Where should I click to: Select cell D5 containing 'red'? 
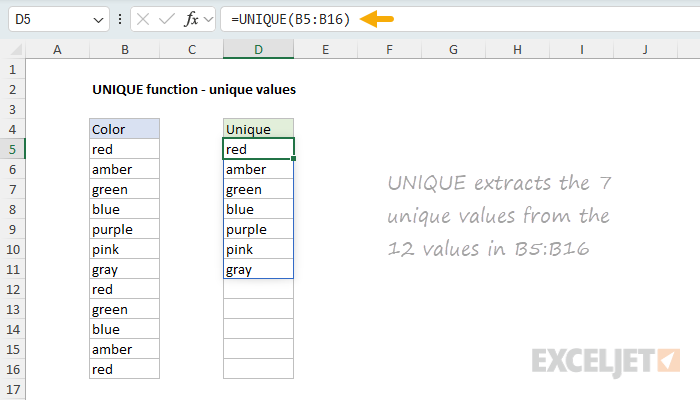(x=258, y=149)
